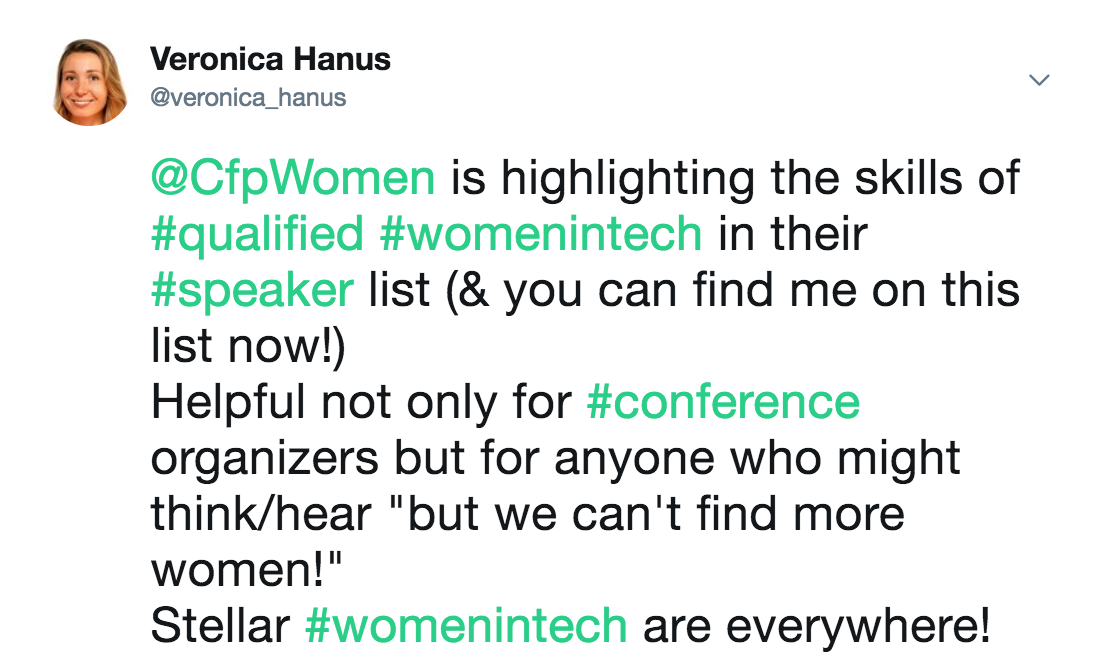
Task: Click the @veronica_hanus handle
Action: 248,97
